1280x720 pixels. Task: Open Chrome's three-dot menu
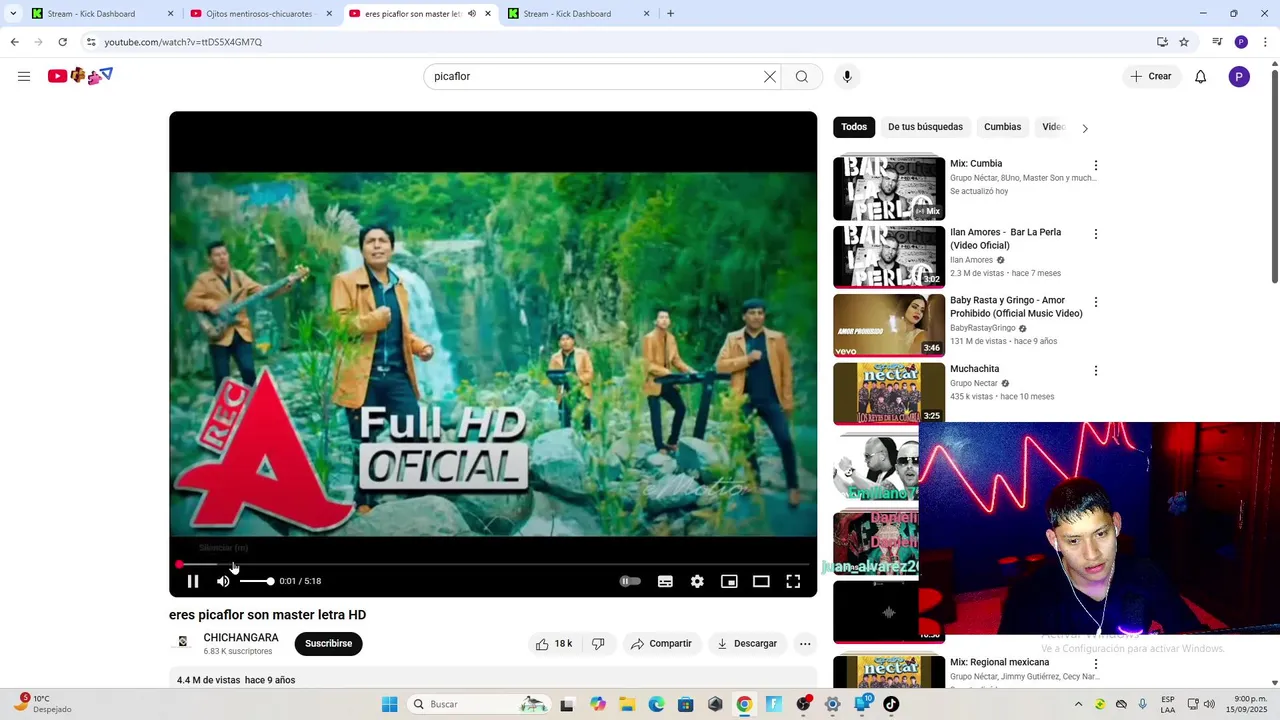click(x=1266, y=42)
